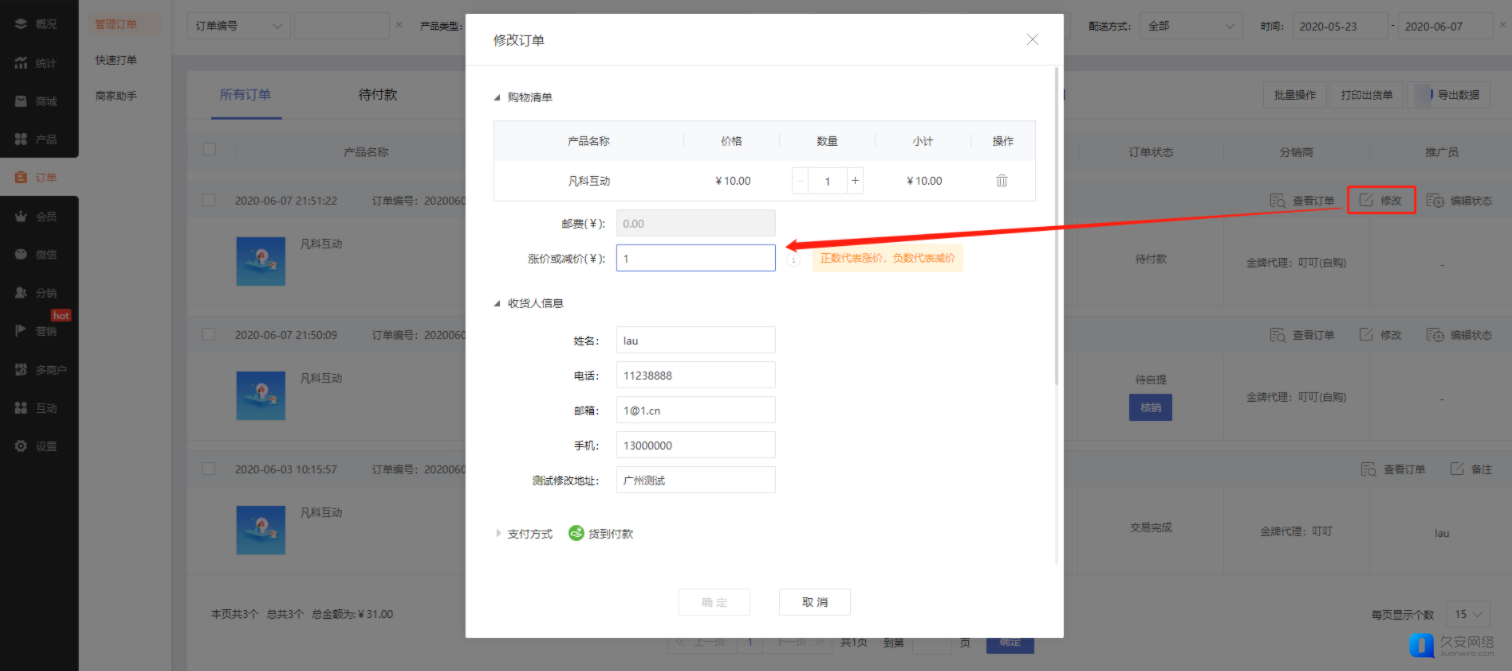Switch to the 待付款 tab
Image resolution: width=1512 pixels, height=671 pixels.
[x=377, y=95]
